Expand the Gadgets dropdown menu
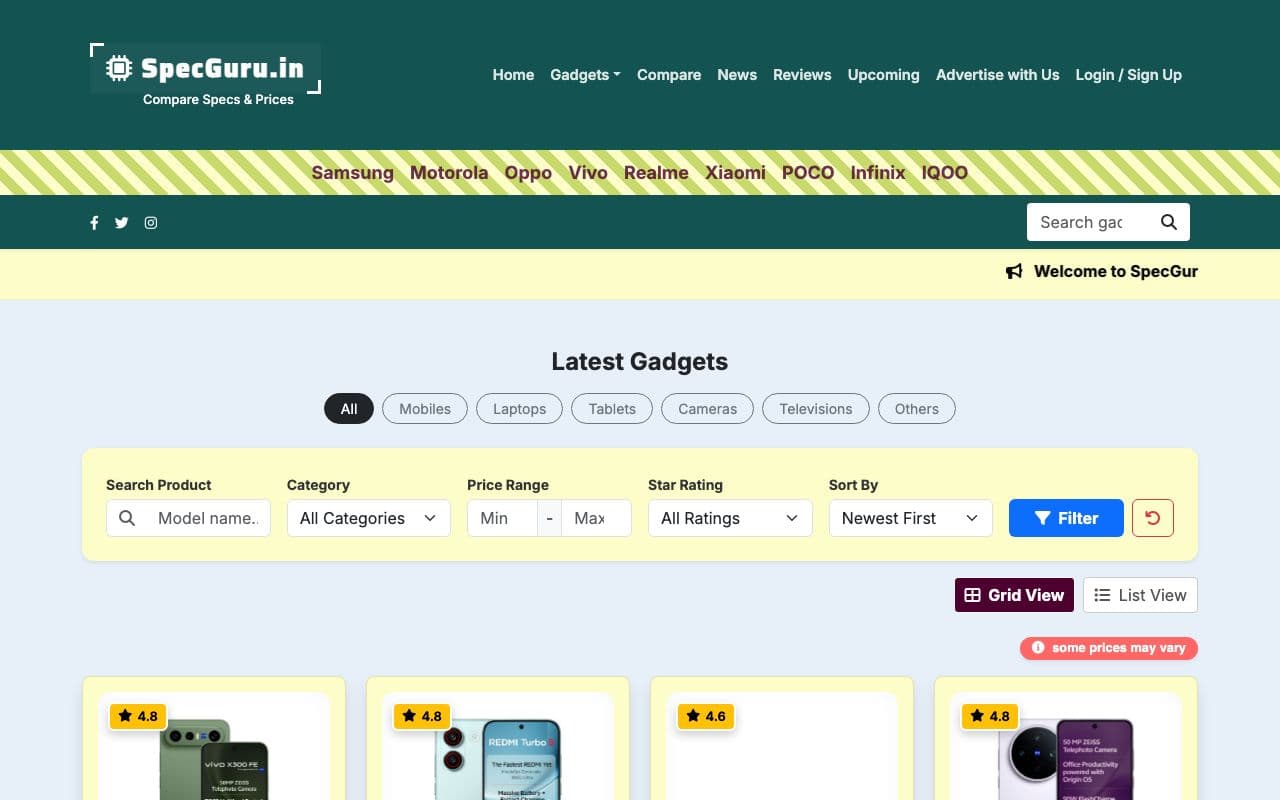Image resolution: width=1280 pixels, height=800 pixels. pyautogui.click(x=585, y=75)
